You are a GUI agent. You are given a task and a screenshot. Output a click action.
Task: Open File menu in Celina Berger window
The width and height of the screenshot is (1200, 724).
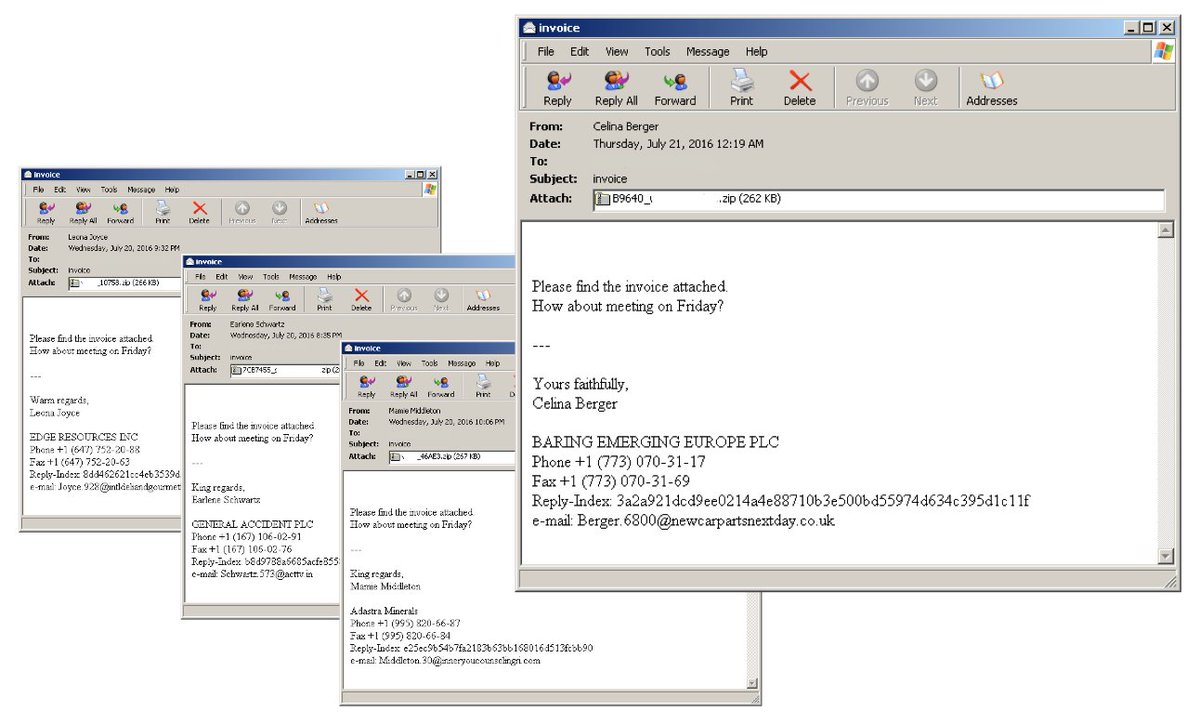pos(546,52)
